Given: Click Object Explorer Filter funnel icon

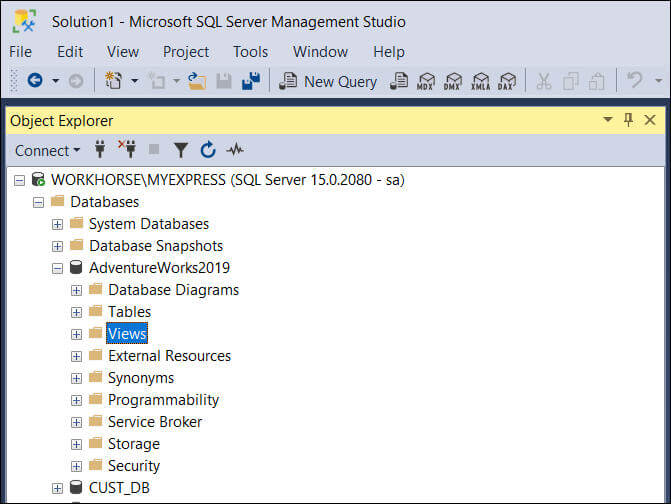Looking at the screenshot, I should 180,150.
